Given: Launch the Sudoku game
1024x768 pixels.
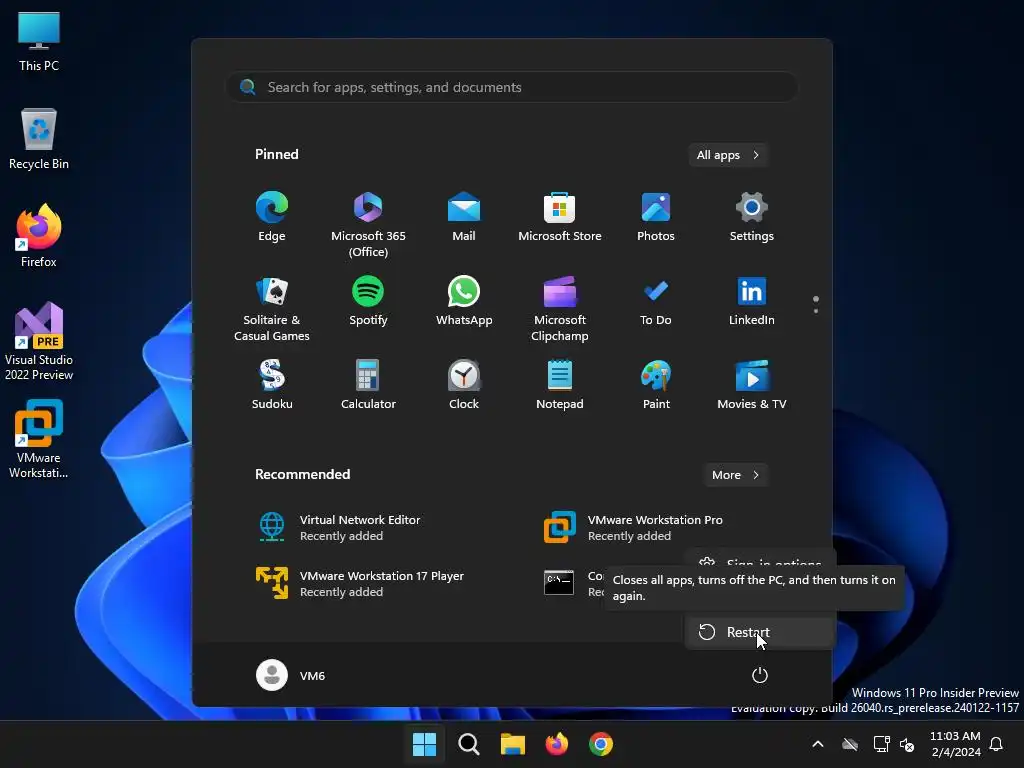Looking at the screenshot, I should click(272, 385).
